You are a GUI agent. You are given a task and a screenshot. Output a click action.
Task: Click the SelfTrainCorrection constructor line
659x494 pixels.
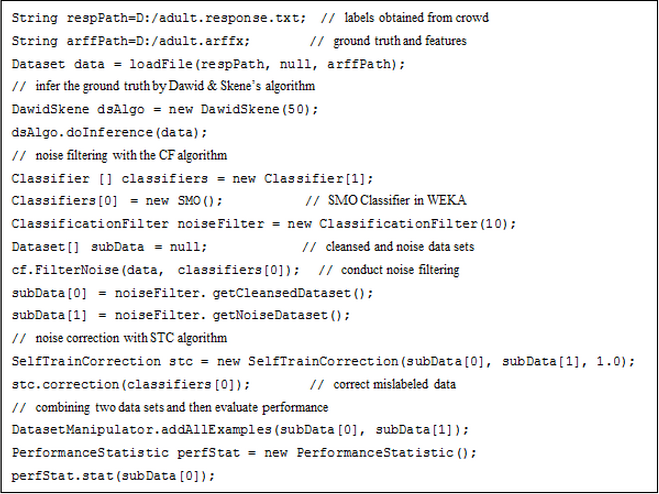[322, 360]
